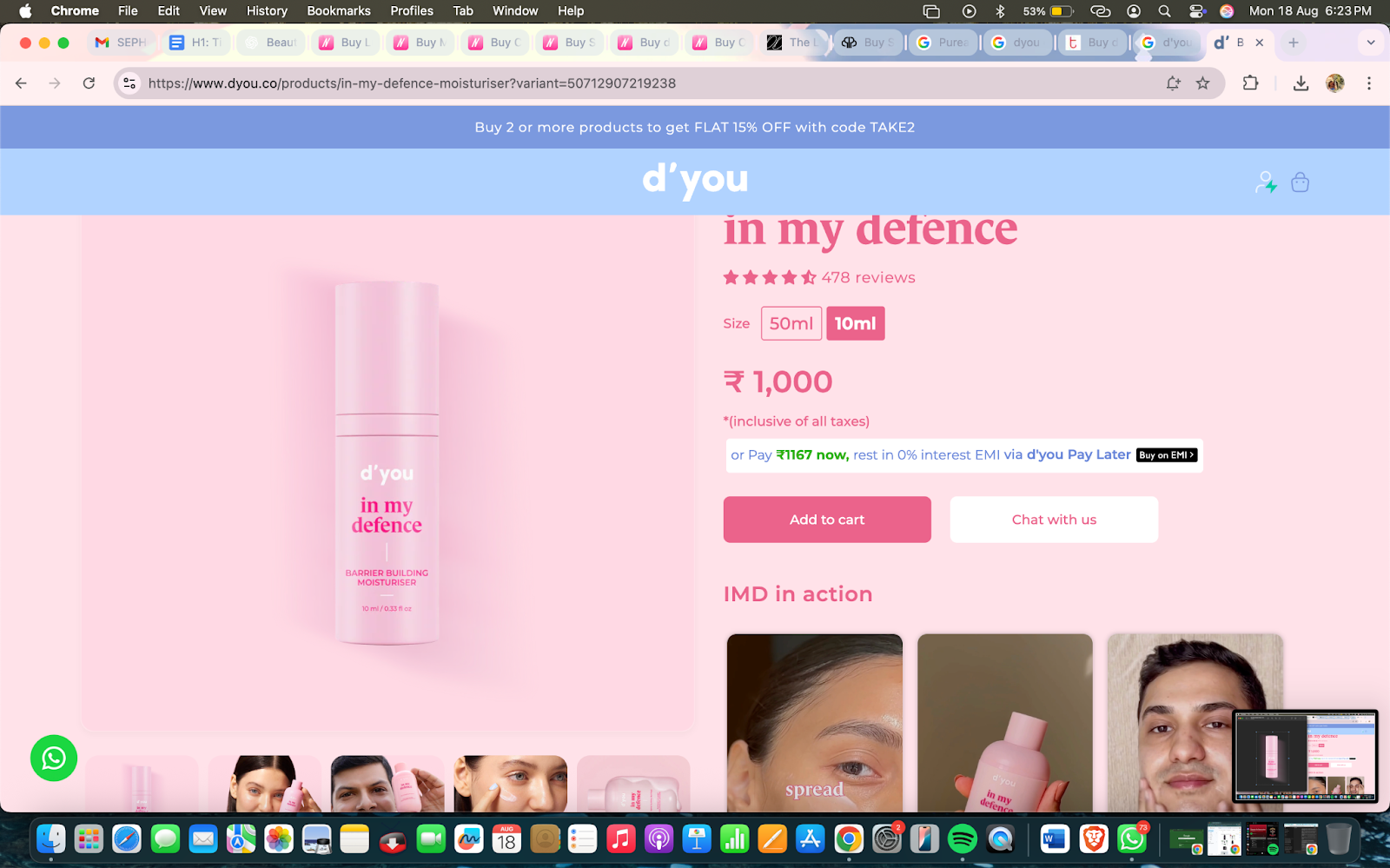Open the Photos app from the dock
1390x868 pixels.
click(x=279, y=838)
